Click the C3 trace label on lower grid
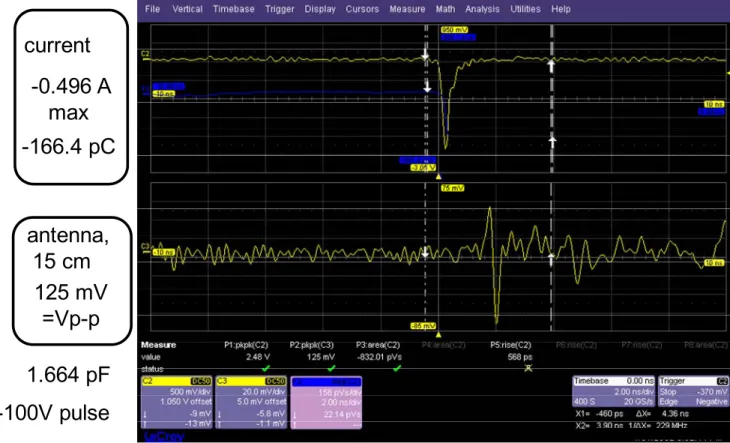Screen dimensions: 730x443 145,246
